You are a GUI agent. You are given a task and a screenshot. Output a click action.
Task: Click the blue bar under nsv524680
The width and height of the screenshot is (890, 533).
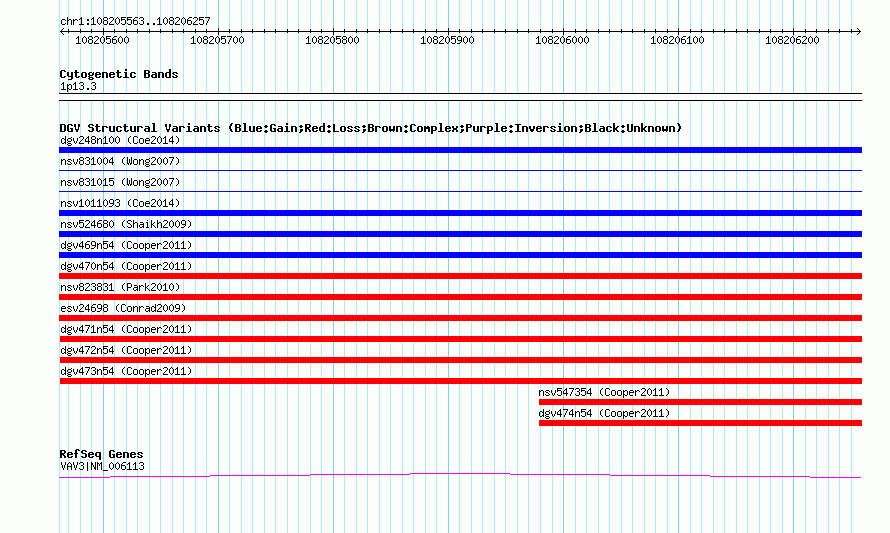[x=460, y=234]
